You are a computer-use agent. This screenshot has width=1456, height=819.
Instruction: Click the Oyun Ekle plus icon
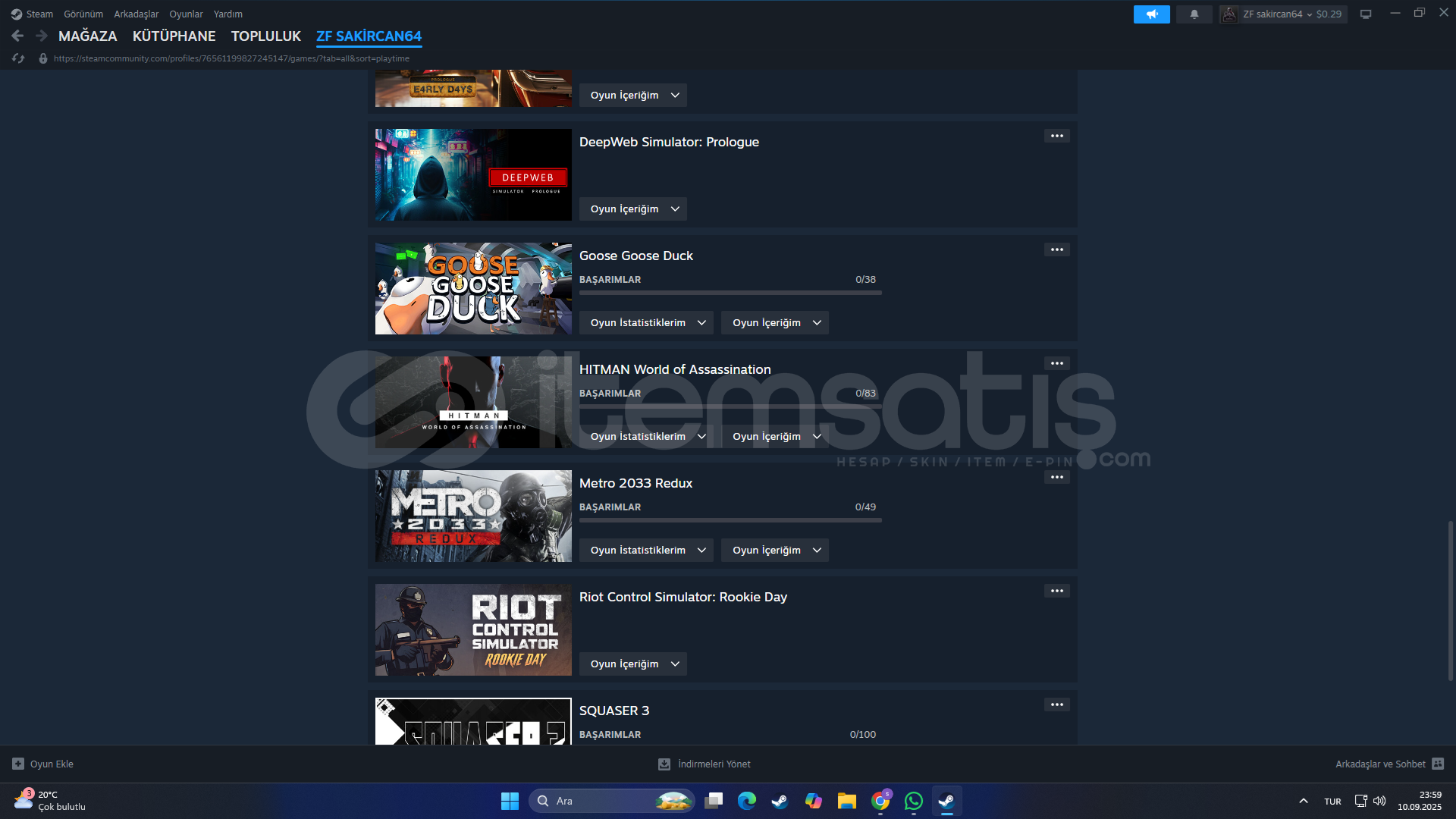click(18, 764)
